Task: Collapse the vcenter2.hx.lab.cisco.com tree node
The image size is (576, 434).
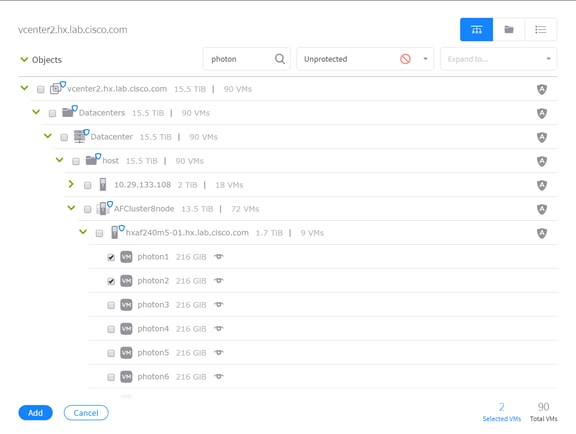Action: pyautogui.click(x=24, y=88)
